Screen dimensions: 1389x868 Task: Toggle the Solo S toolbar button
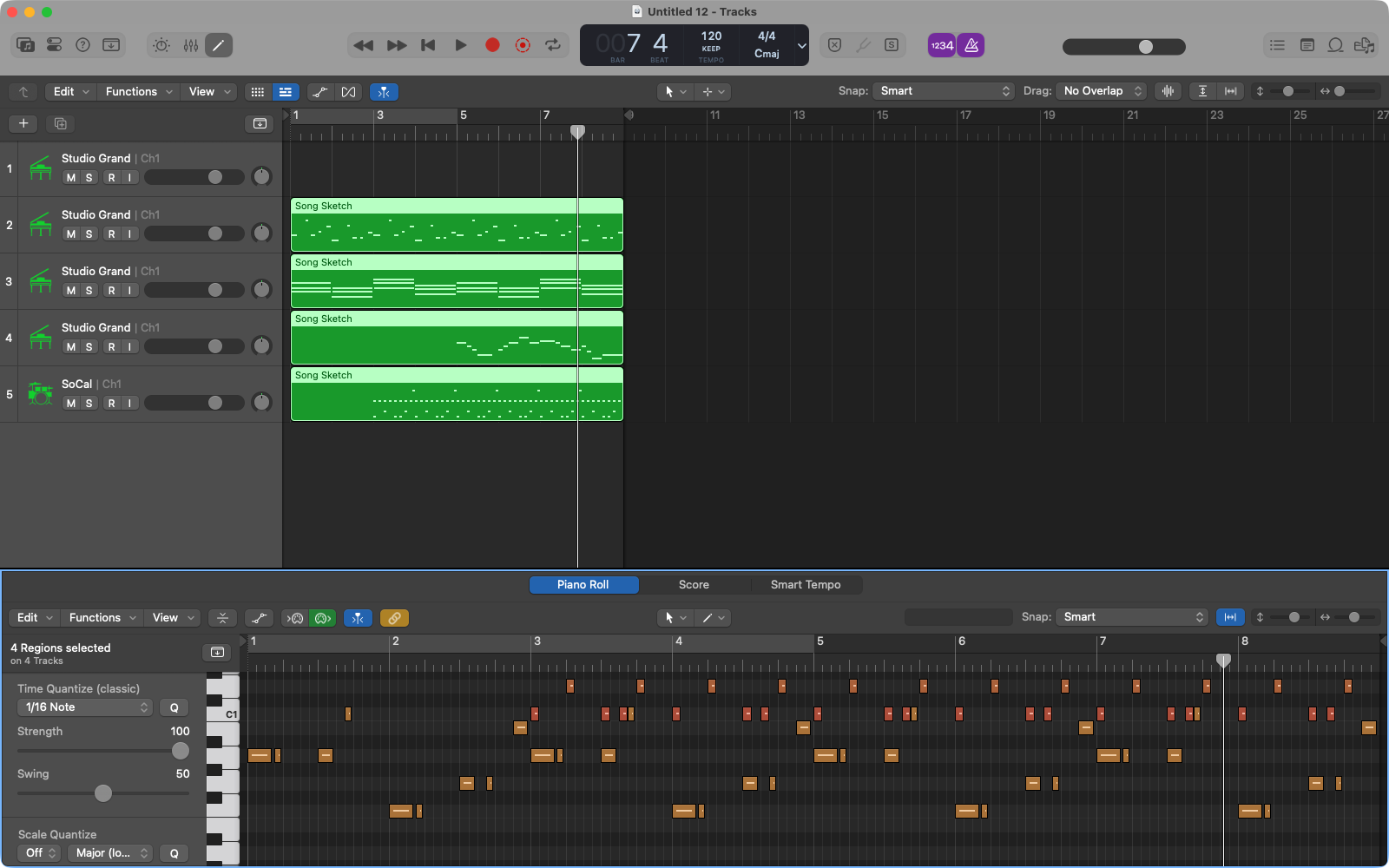[892, 45]
